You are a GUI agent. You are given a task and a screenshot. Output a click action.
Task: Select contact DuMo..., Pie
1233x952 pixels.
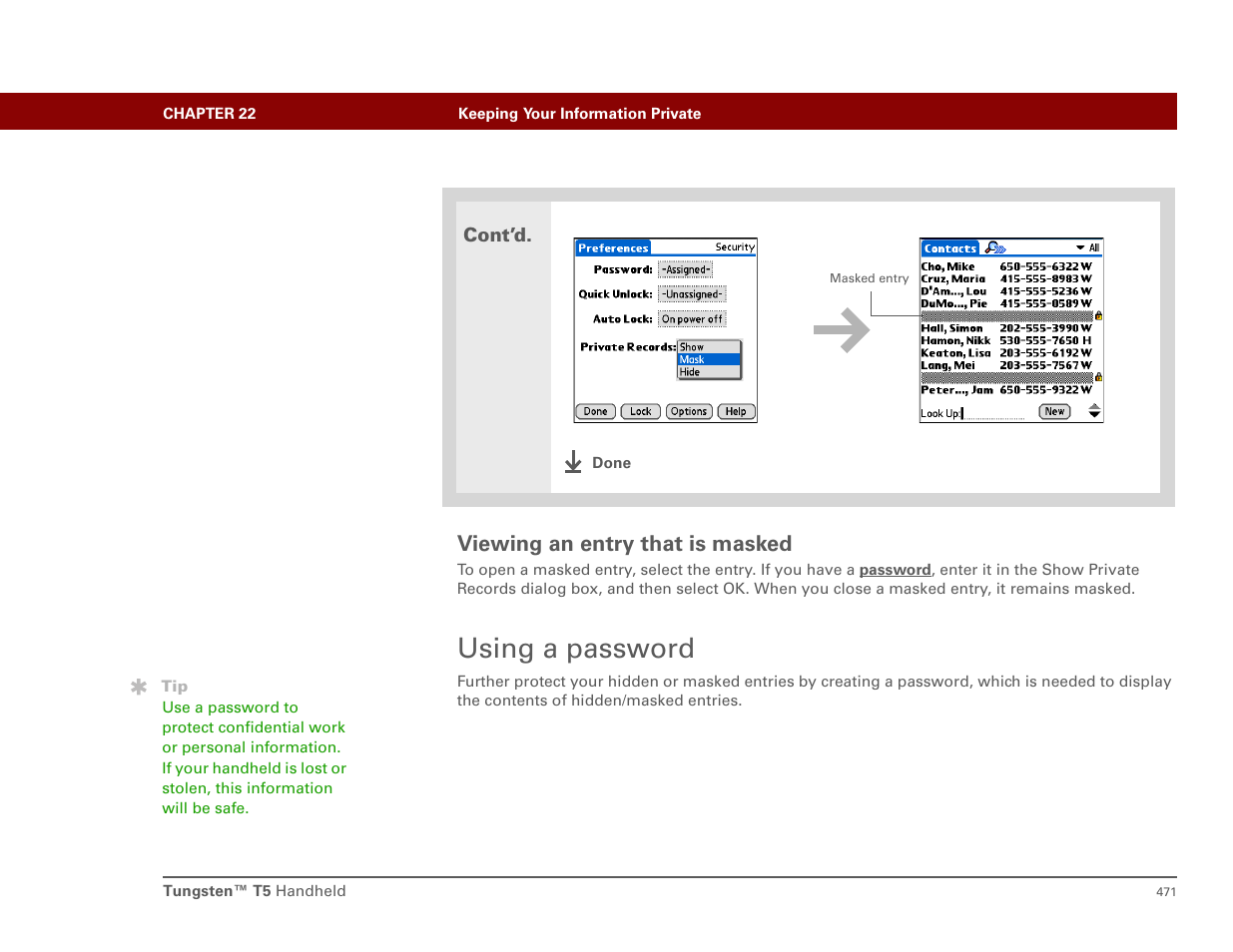coord(954,304)
